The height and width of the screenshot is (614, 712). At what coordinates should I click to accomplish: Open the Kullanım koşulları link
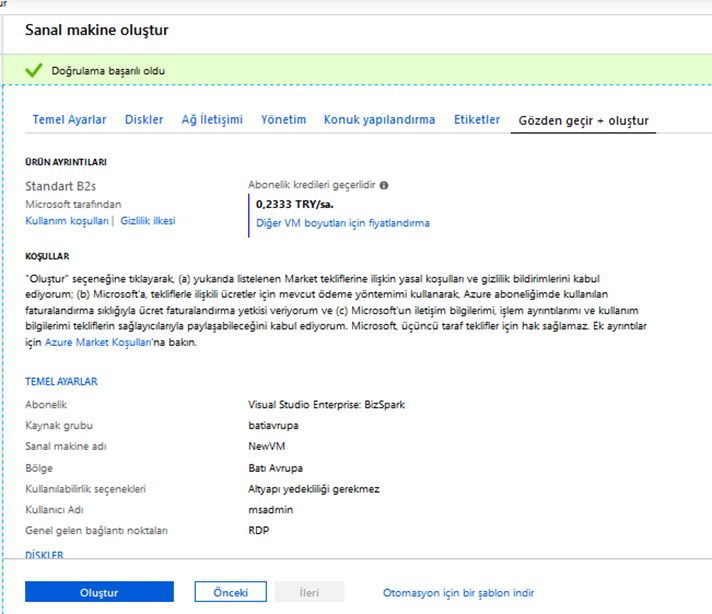66,220
